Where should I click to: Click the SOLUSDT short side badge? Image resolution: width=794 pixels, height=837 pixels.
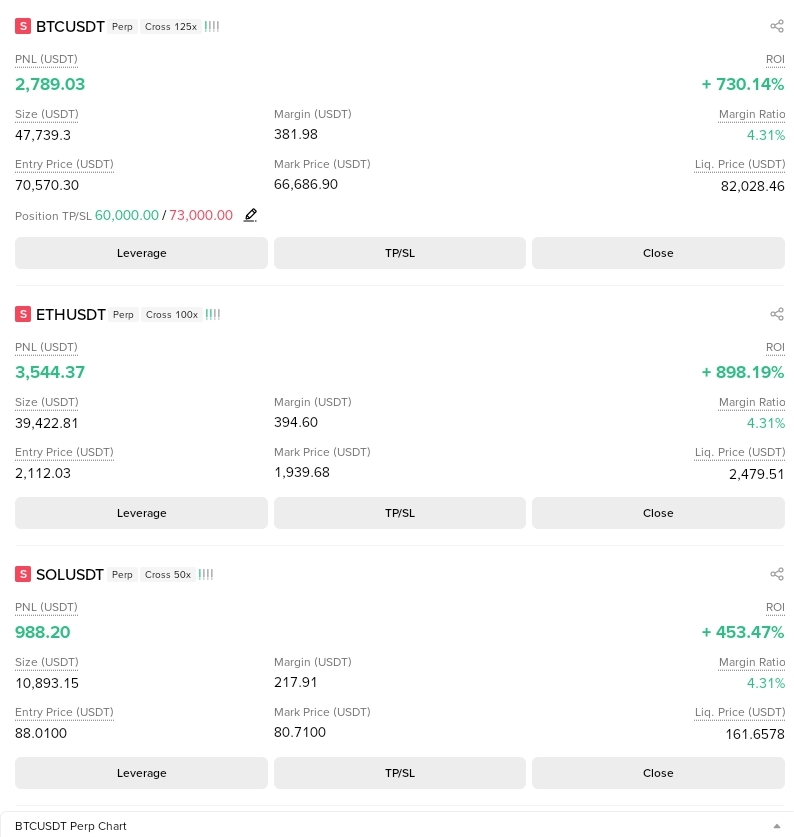pos(23,574)
